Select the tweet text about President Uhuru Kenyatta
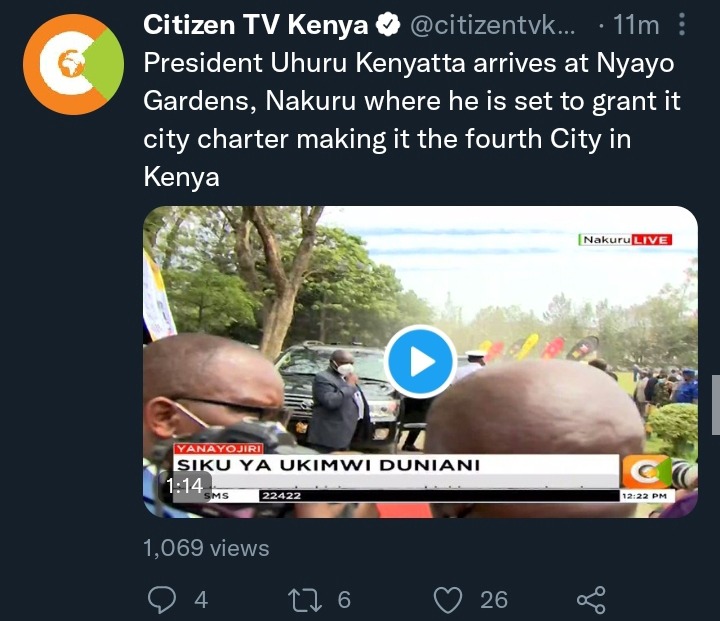The image size is (720, 621). click(411, 119)
